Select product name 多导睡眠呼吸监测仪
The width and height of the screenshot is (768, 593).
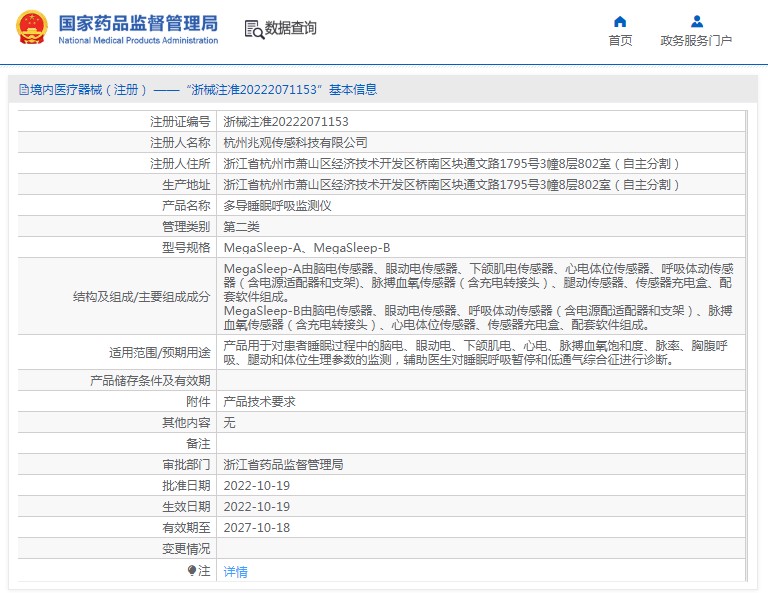(277, 206)
